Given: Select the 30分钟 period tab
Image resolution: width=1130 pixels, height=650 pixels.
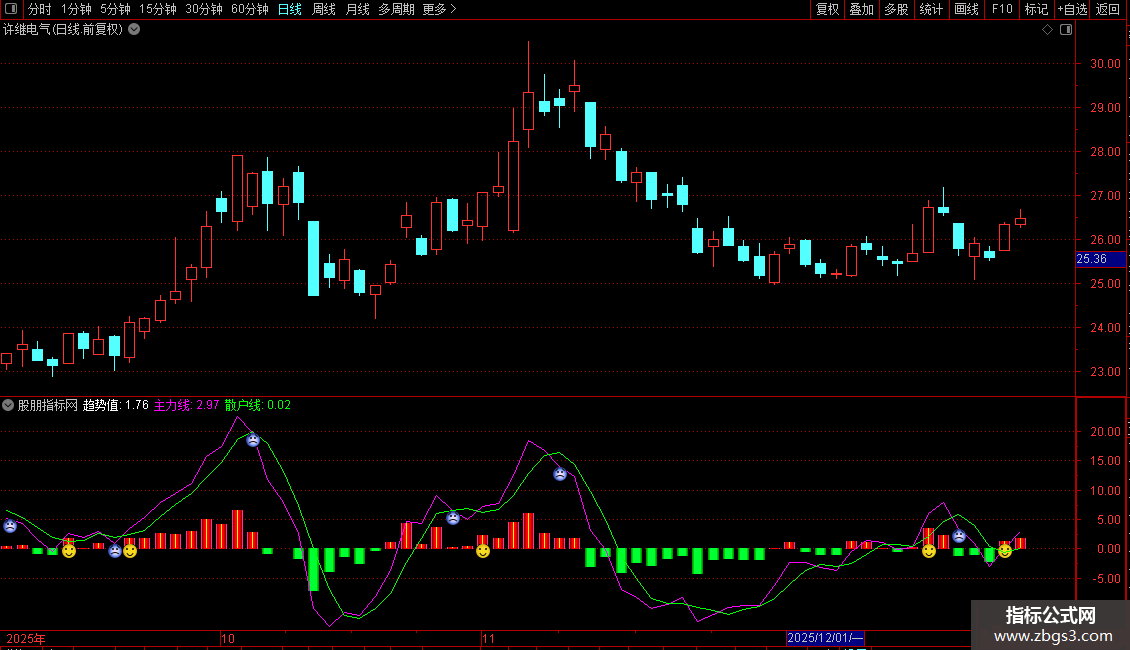Looking at the screenshot, I should (x=204, y=9).
